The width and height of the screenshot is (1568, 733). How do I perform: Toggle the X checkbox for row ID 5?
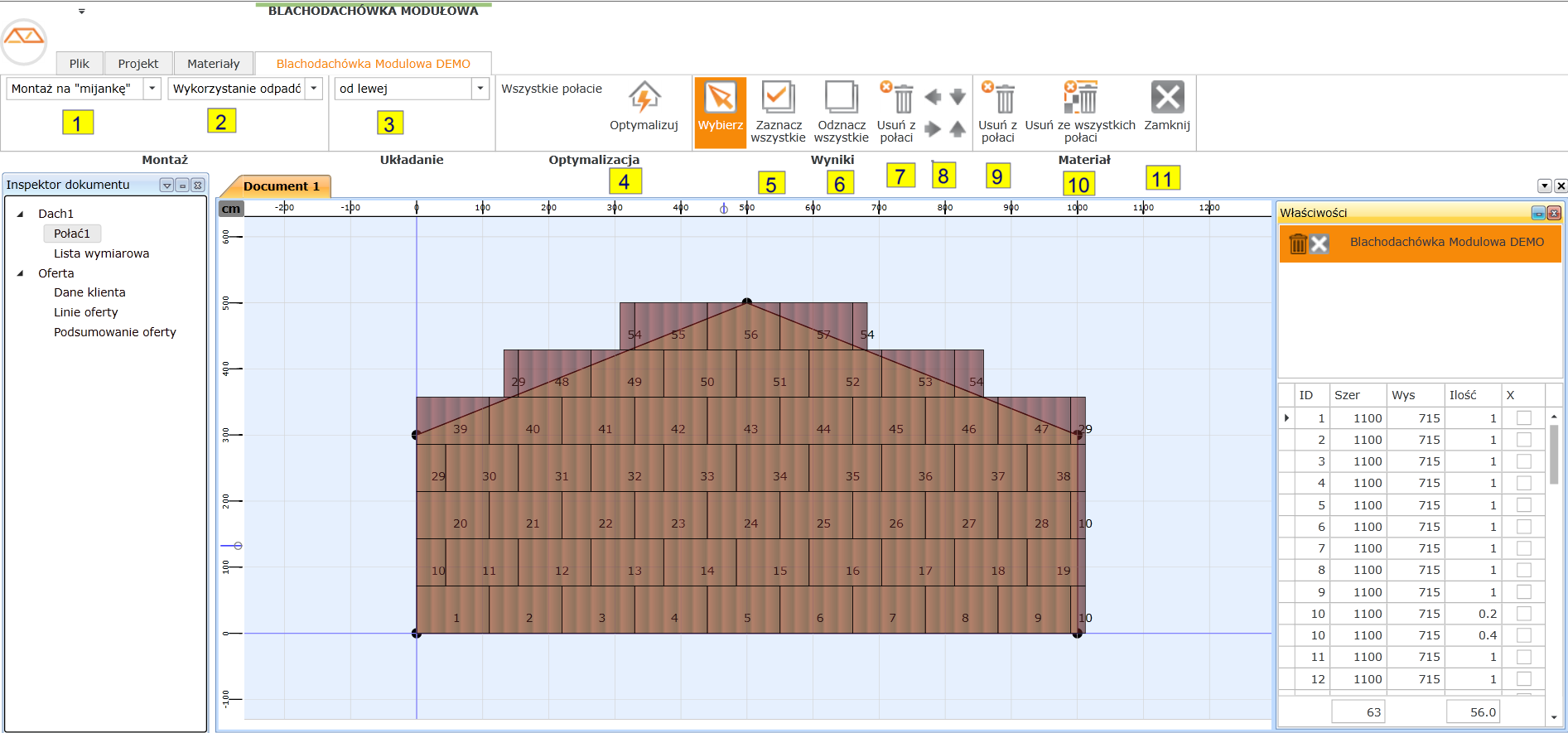point(1523,505)
